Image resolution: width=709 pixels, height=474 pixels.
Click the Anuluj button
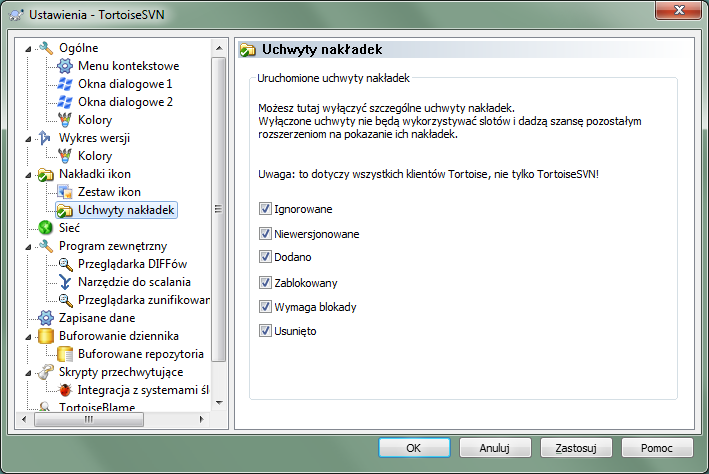pos(495,448)
